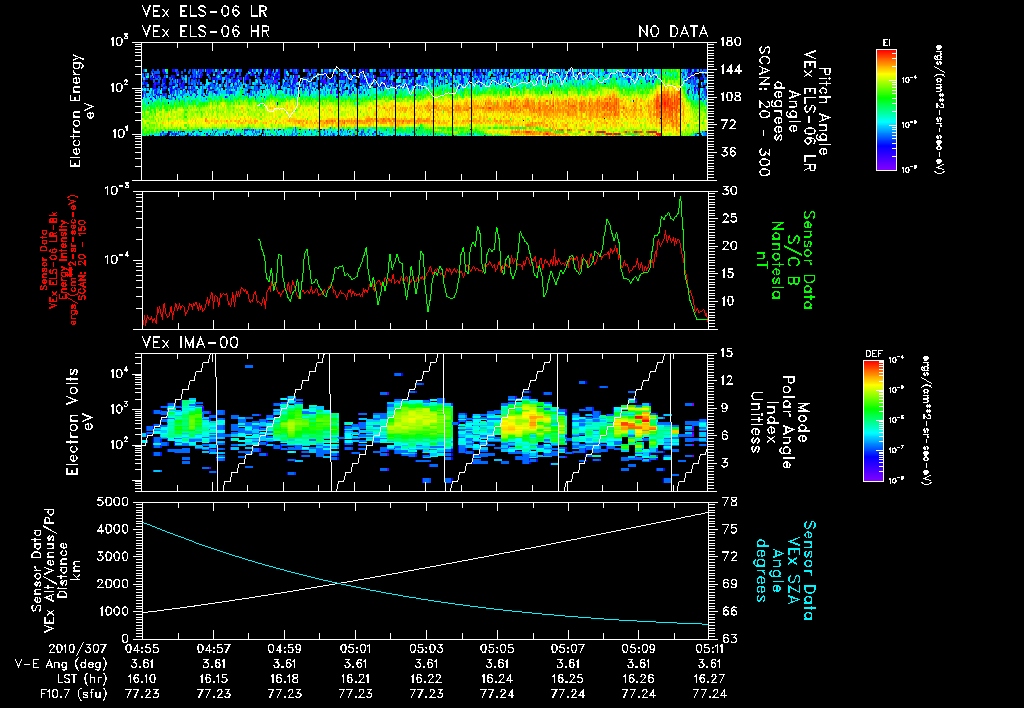Click the 'Electron Volts eV' axis label

pyautogui.click(x=79, y=422)
